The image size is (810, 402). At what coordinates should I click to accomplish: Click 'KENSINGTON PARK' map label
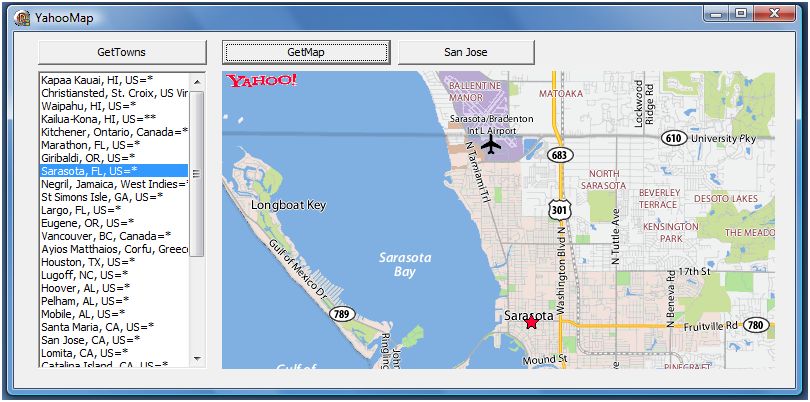click(671, 233)
